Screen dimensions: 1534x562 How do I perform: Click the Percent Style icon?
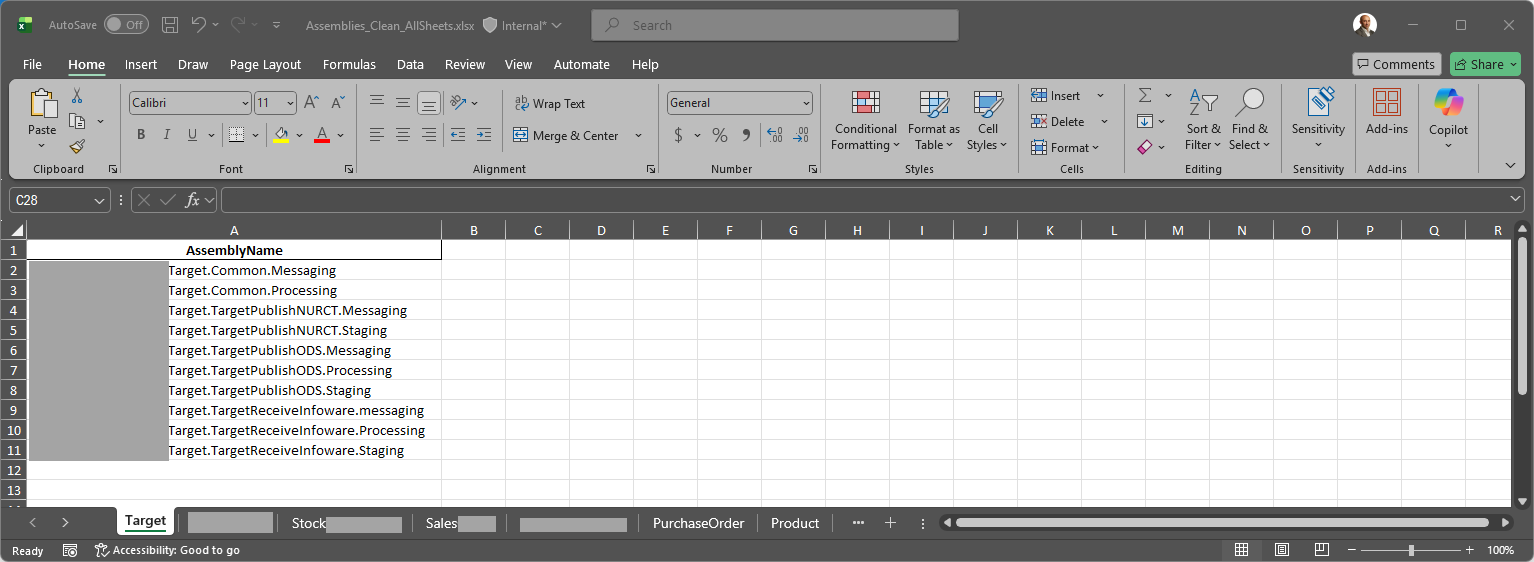point(719,135)
